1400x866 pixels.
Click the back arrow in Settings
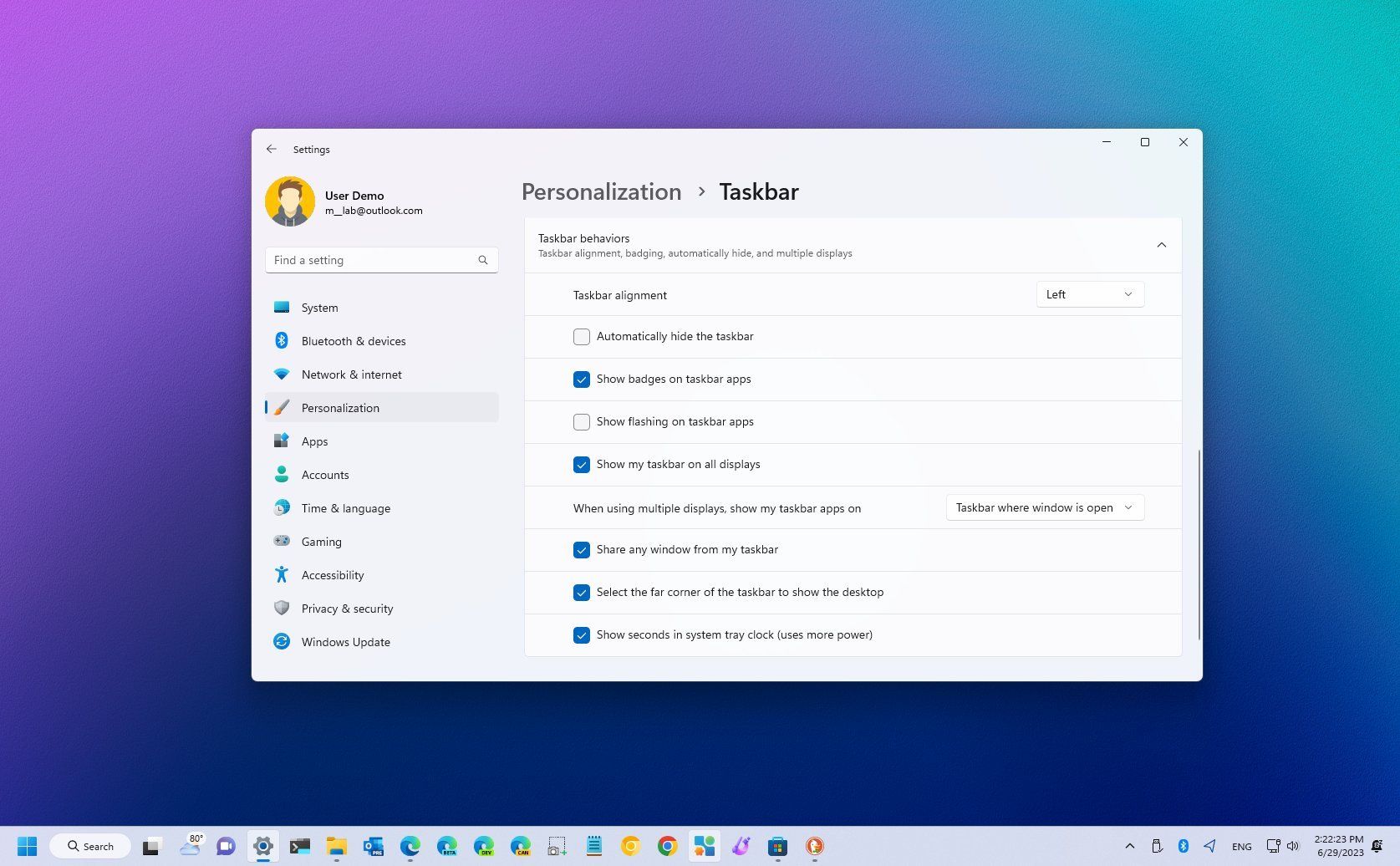tap(271, 148)
